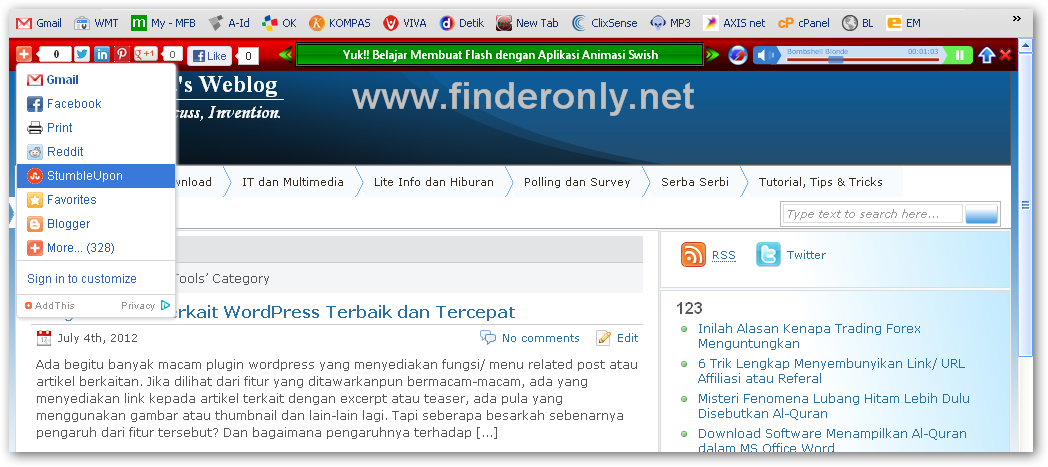Choose StumbleUpon from the share menu
The image size is (1048, 467).
pyautogui.click(x=96, y=176)
